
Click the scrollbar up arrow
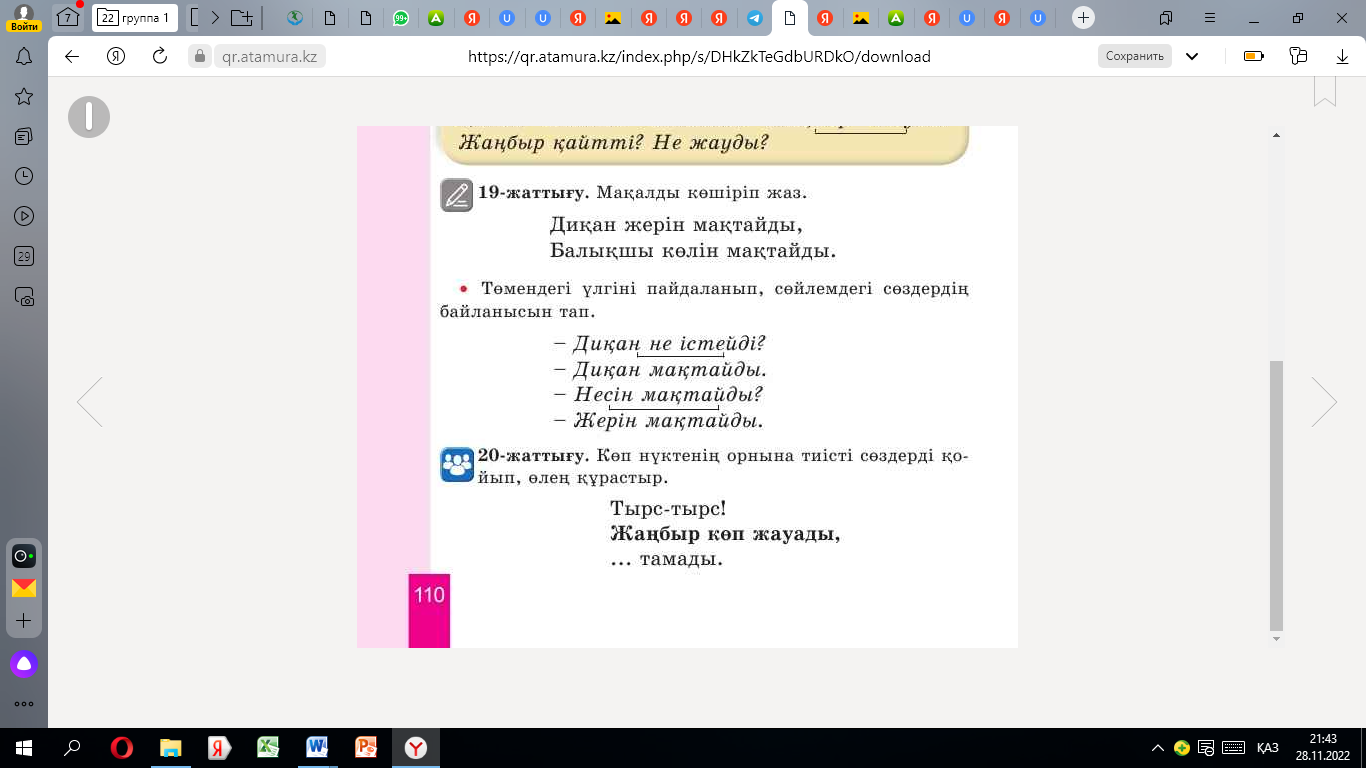[1275, 134]
